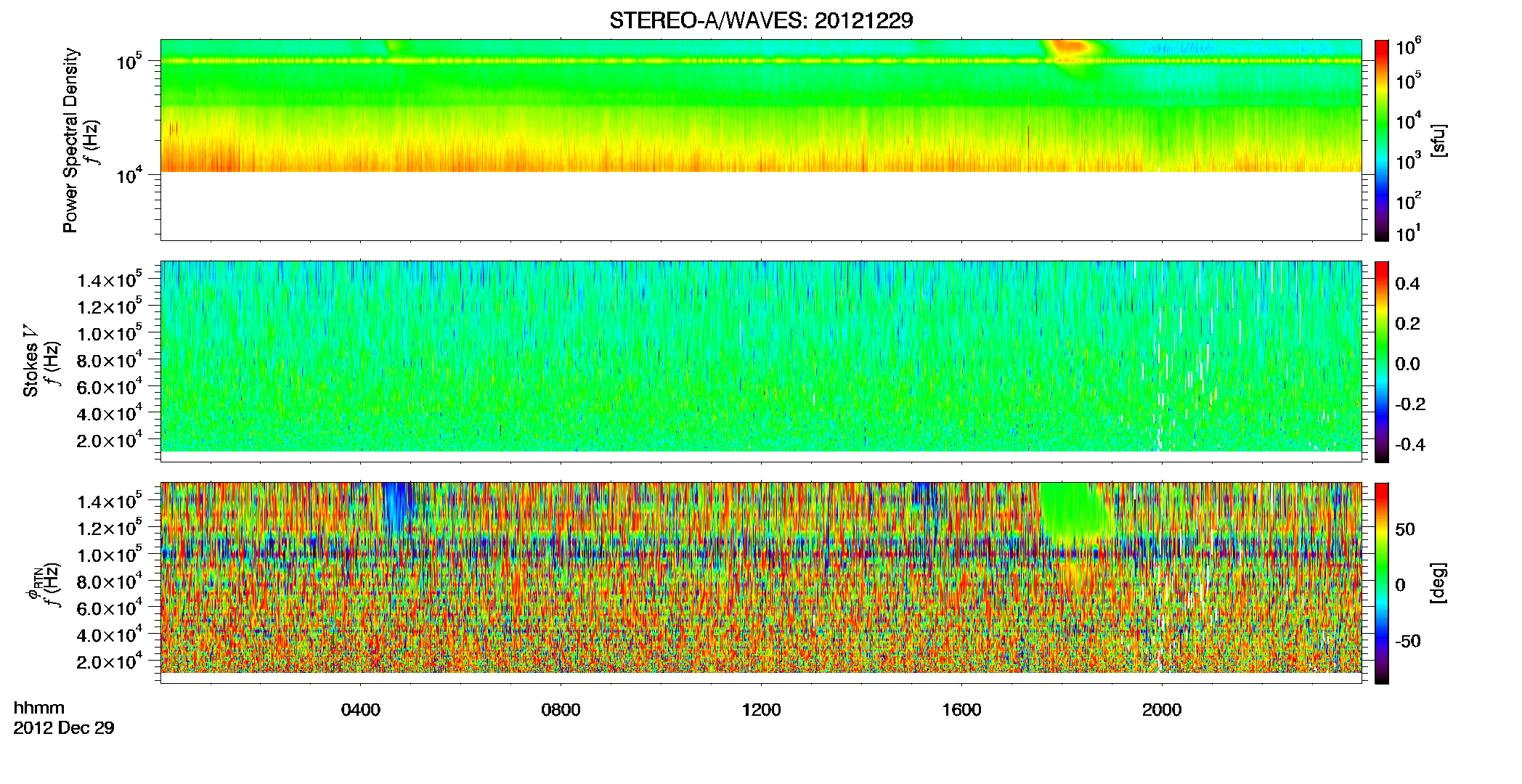Click the [sfu] unit label
1522x784 pixels.
1438,141
